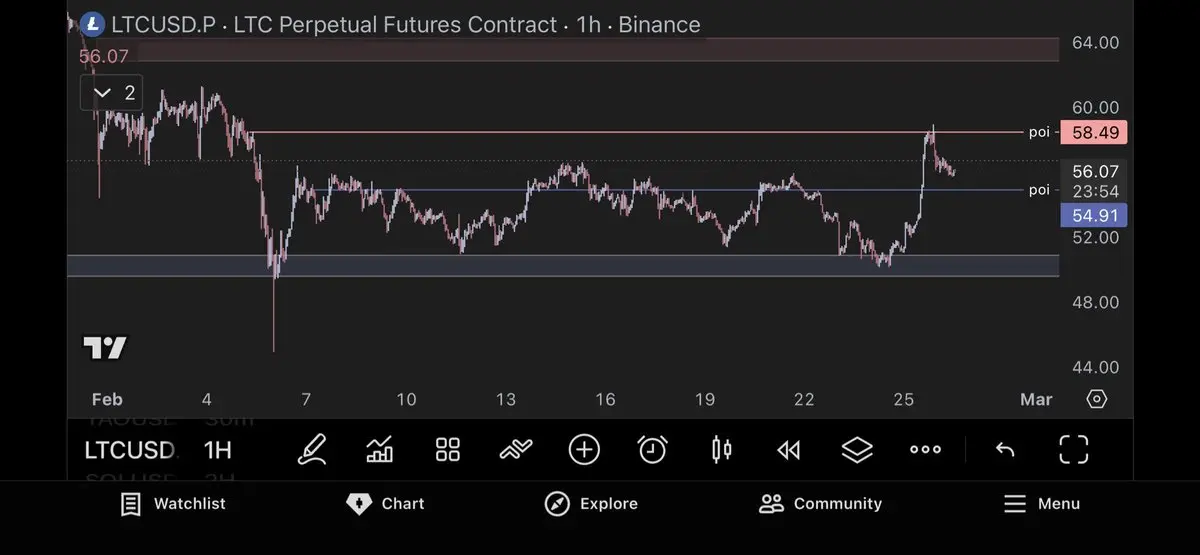Toggle fullscreen chart mode

(x=1073, y=450)
